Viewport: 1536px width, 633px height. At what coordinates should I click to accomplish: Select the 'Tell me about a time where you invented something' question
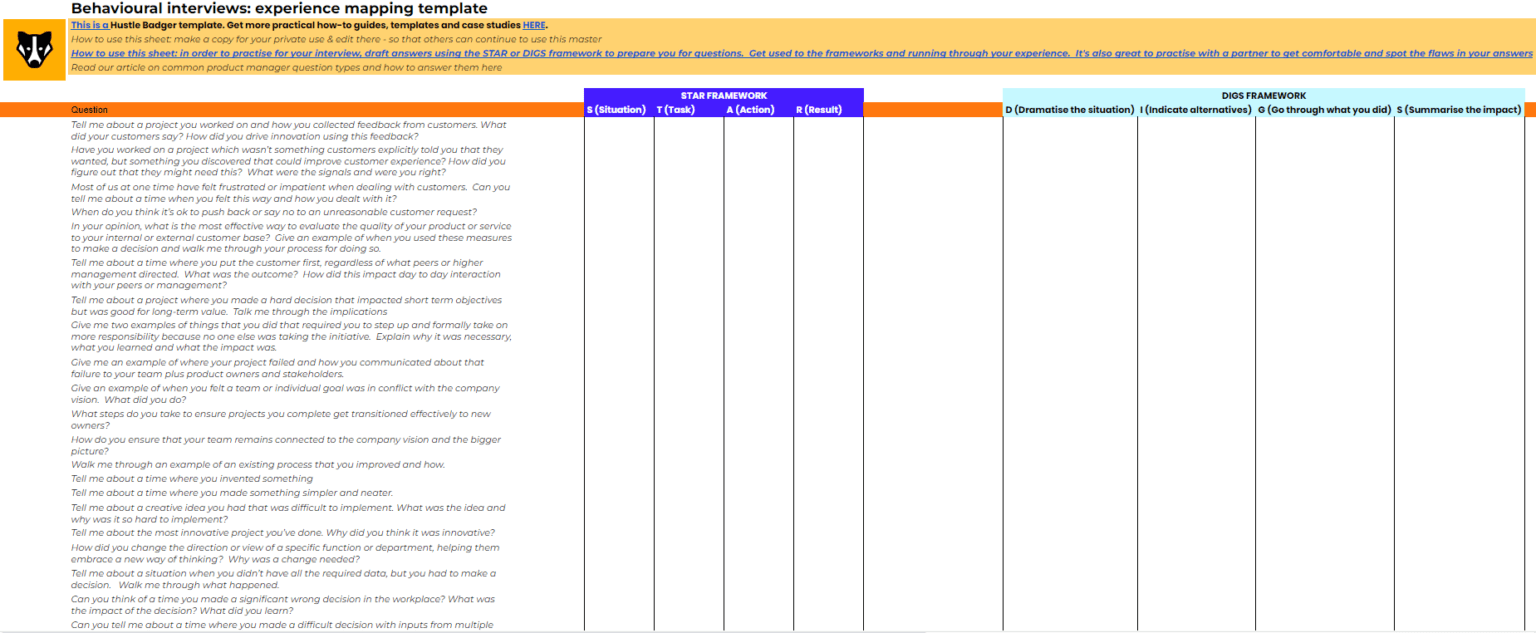pos(192,479)
